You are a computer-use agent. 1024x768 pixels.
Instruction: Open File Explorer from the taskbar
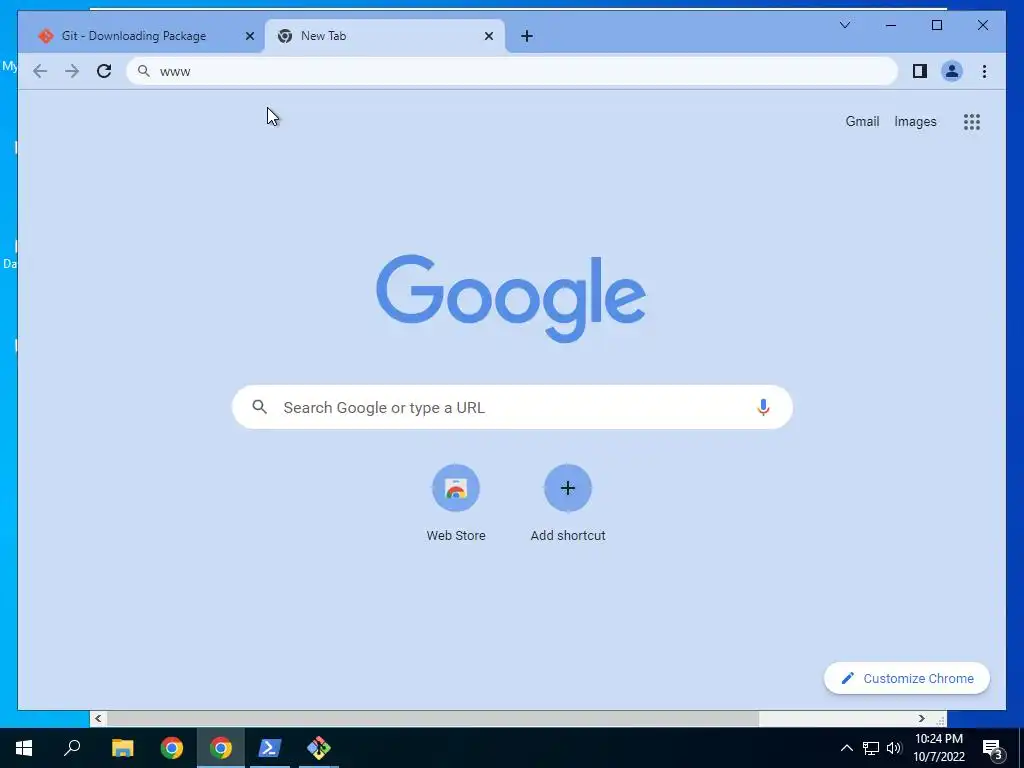tap(122, 748)
